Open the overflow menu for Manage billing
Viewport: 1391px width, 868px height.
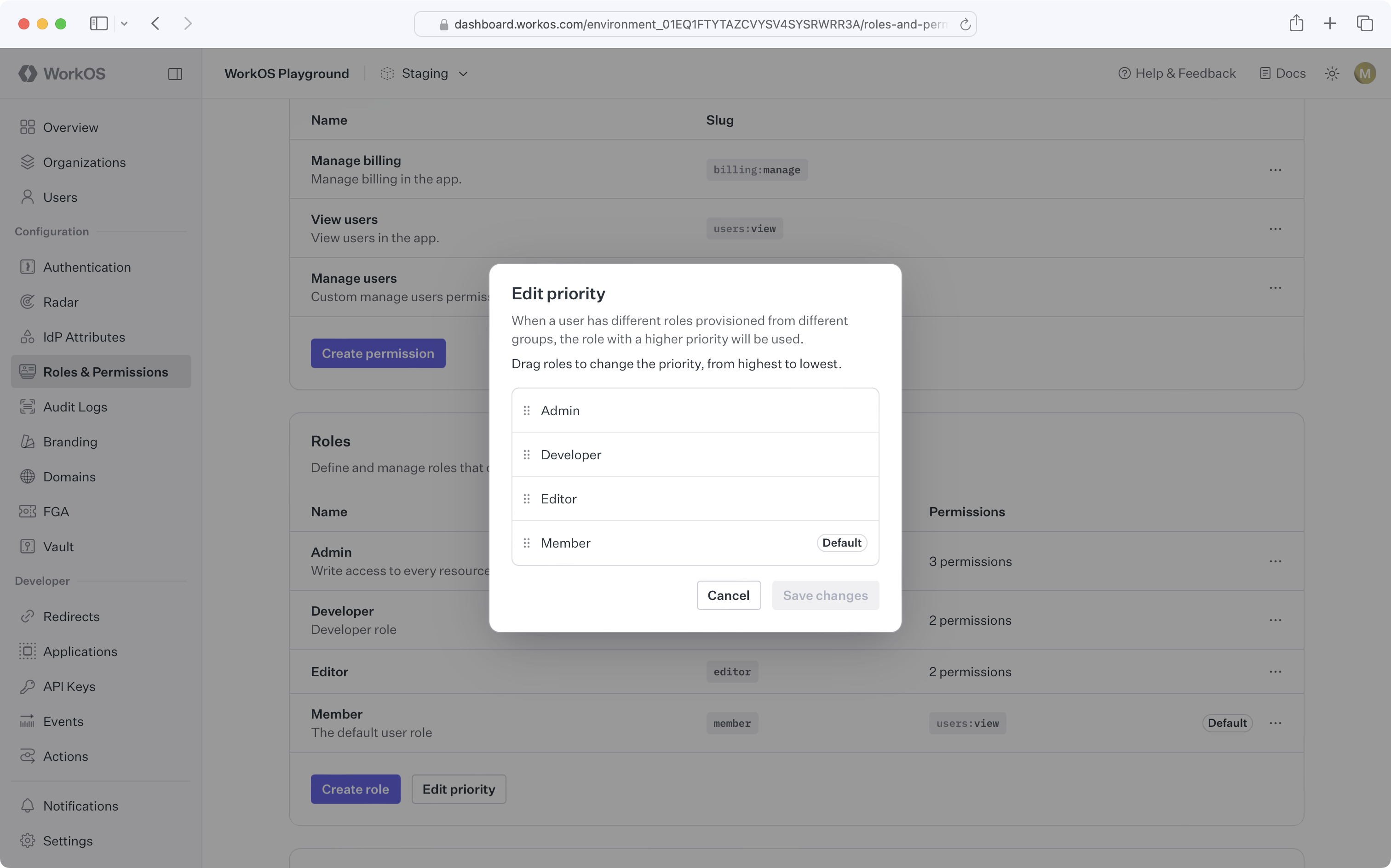(x=1276, y=169)
